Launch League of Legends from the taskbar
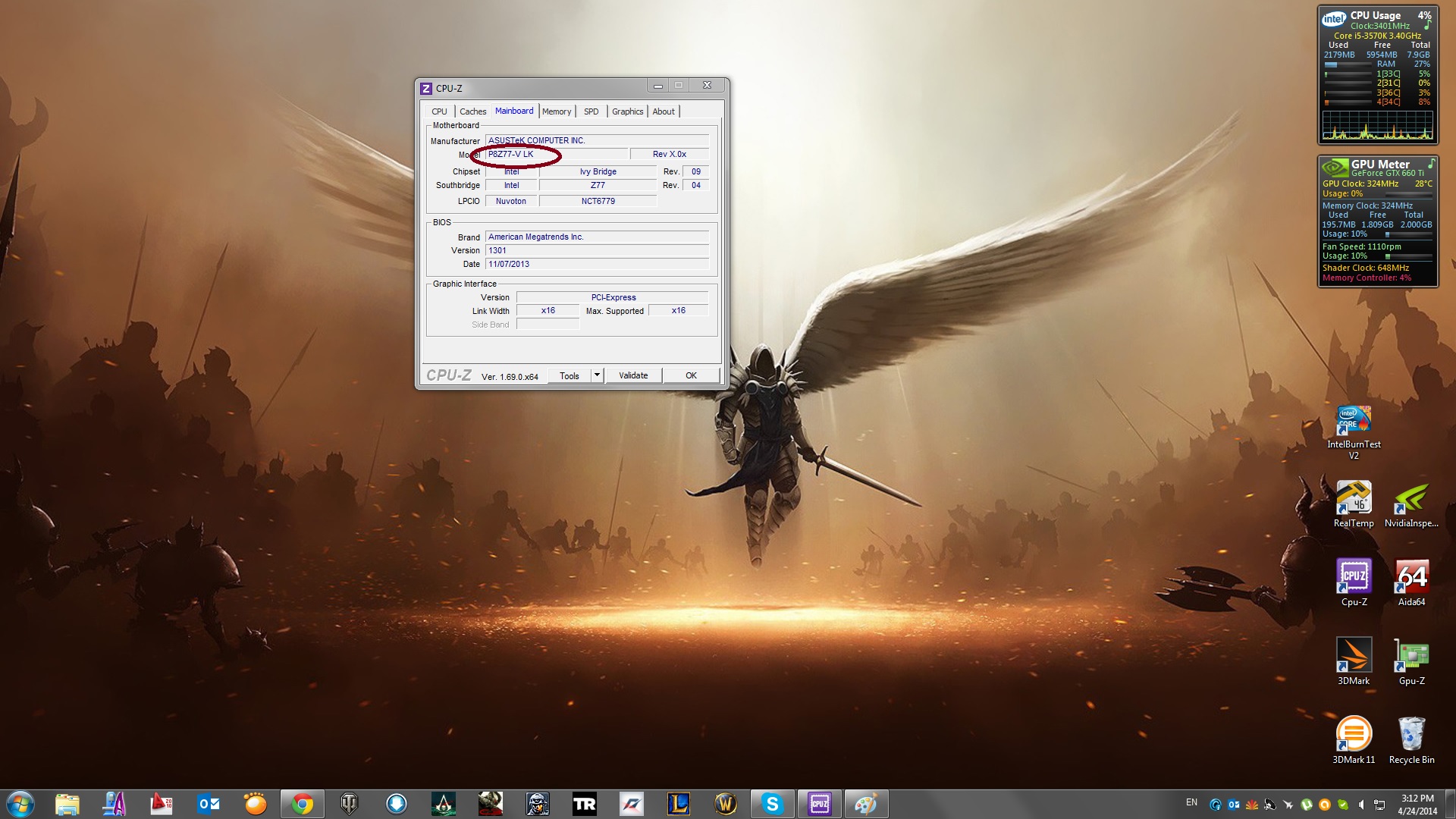1456x819 pixels. tap(678, 804)
